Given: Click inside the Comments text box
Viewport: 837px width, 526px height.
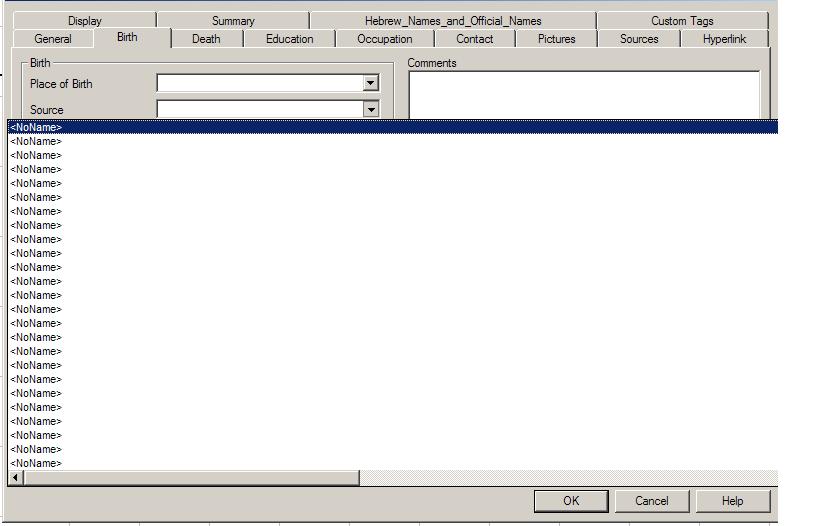Looking at the screenshot, I should (x=583, y=94).
